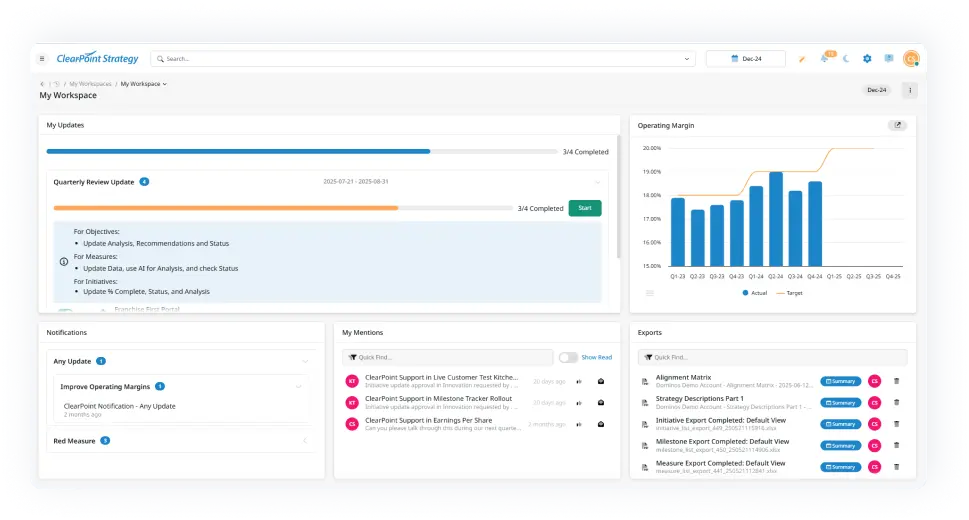
Task: Switch to dark mode with the moon icon
Action: coord(846,59)
